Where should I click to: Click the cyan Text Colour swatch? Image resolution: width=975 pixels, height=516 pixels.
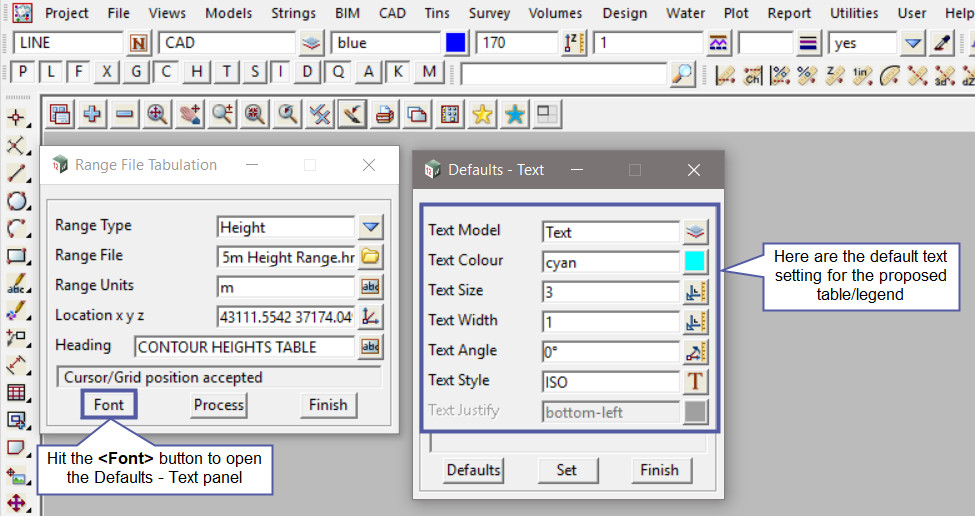point(695,261)
